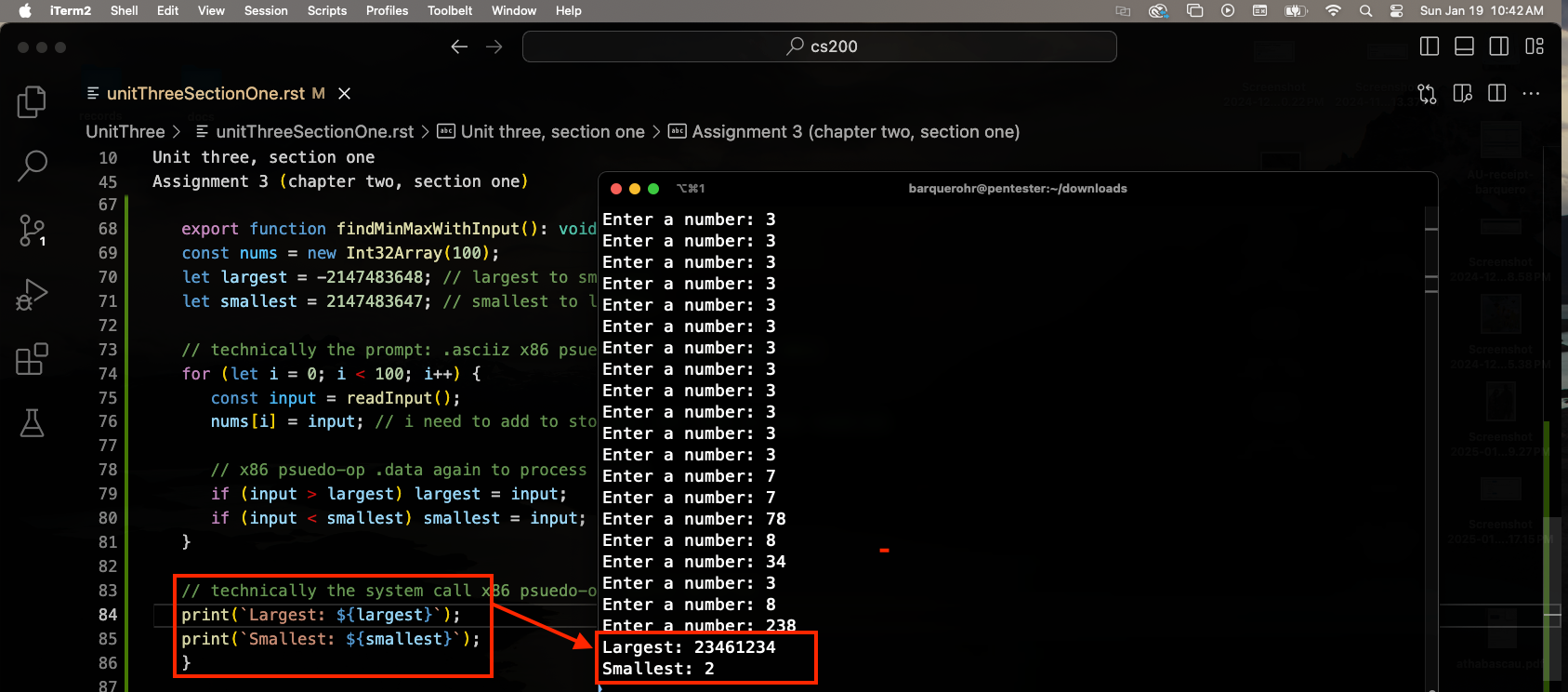Click line number 84 in the gutter

click(x=108, y=615)
